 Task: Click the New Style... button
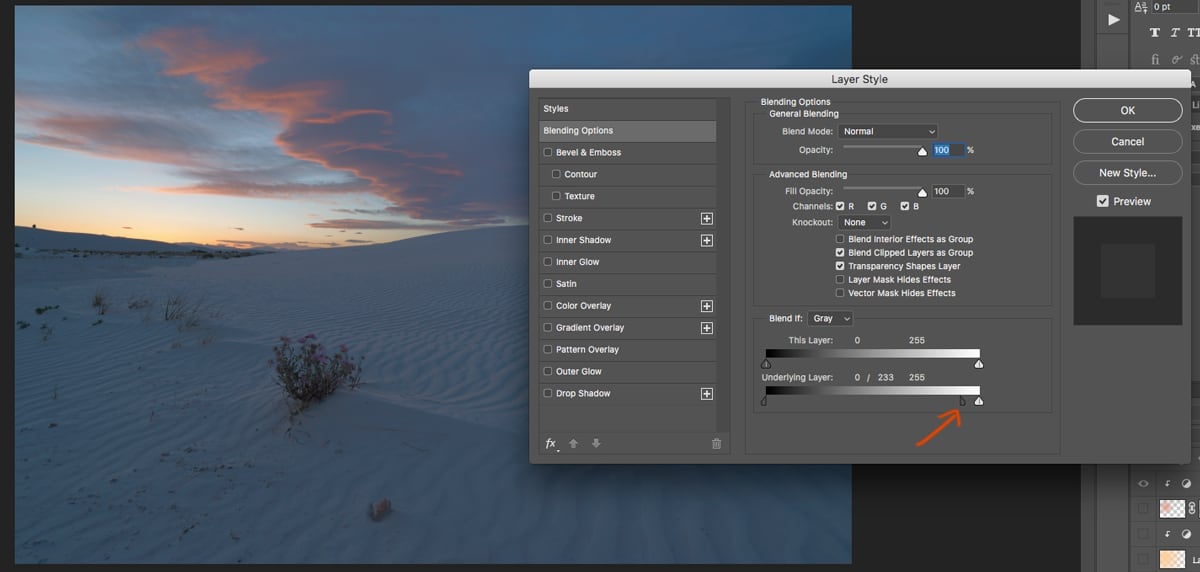coord(1127,173)
